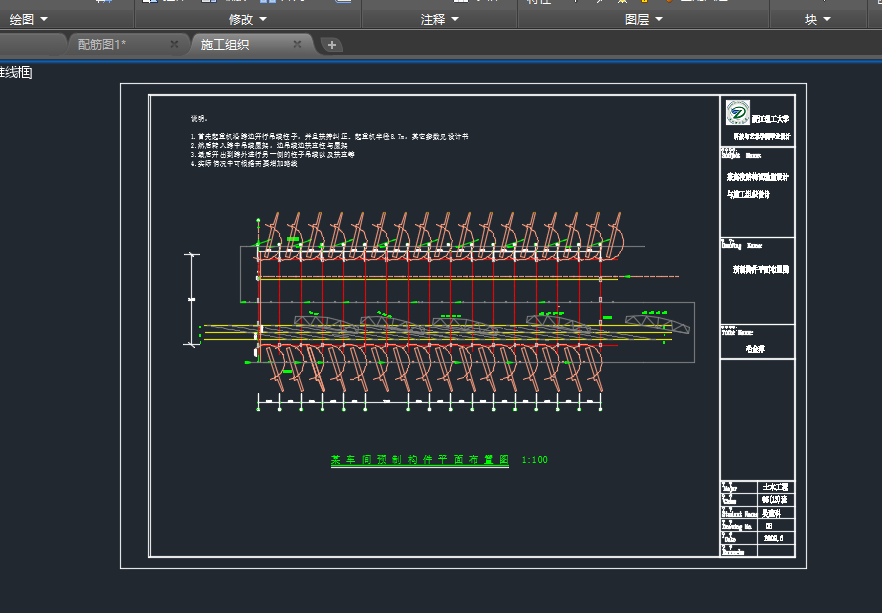The image size is (882, 613).
Task: Select the green drawing title 某车间预制构件平面布置图
Action: click(420, 460)
